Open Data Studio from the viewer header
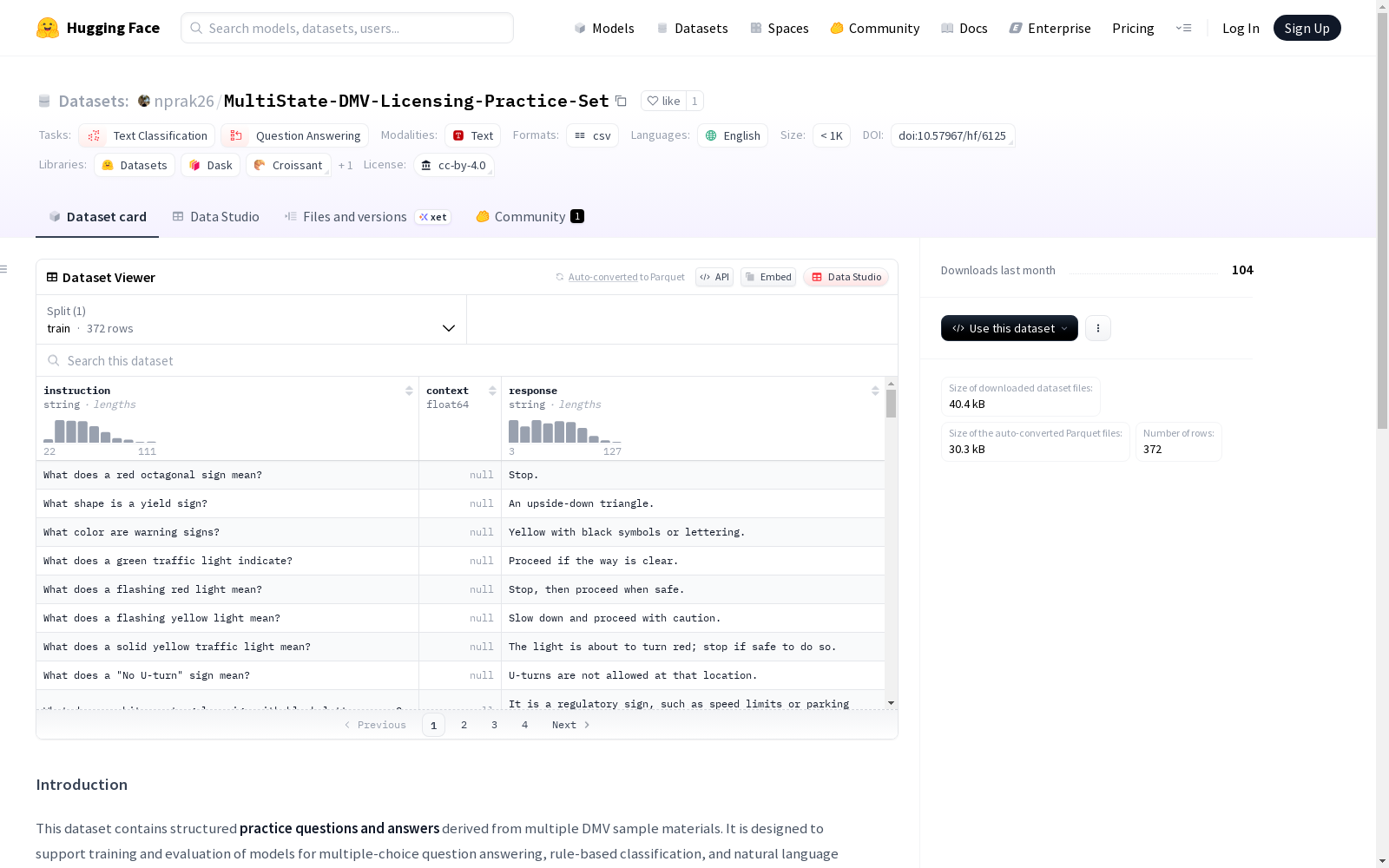This screenshot has width=1389, height=868. coord(846,277)
